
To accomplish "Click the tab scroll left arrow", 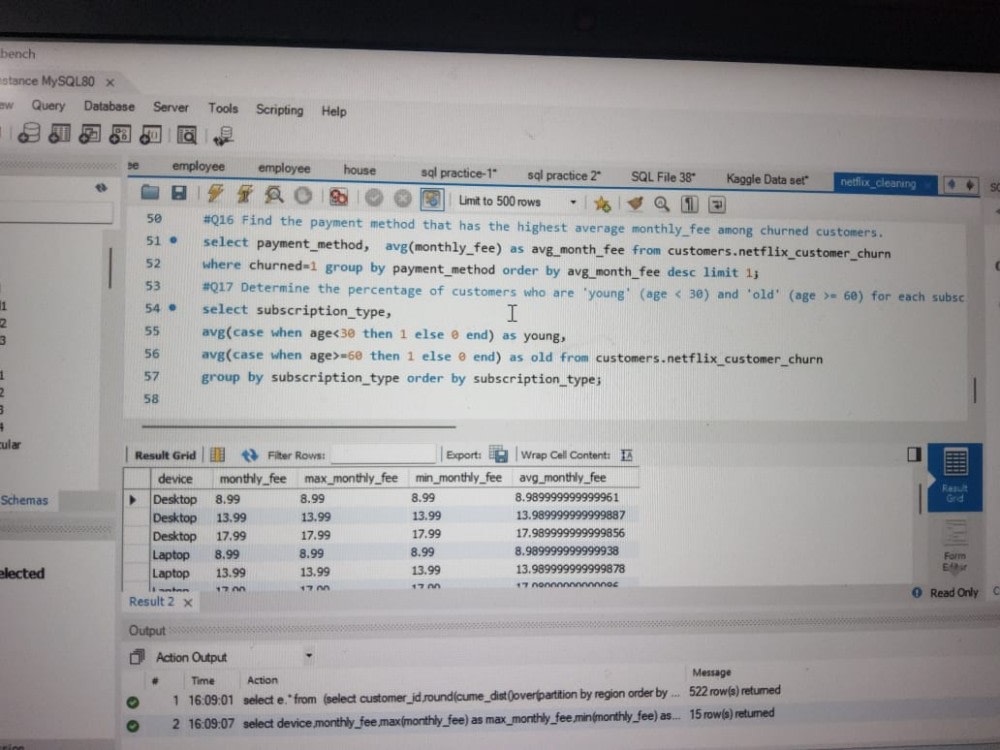I will pyautogui.click(x=952, y=184).
